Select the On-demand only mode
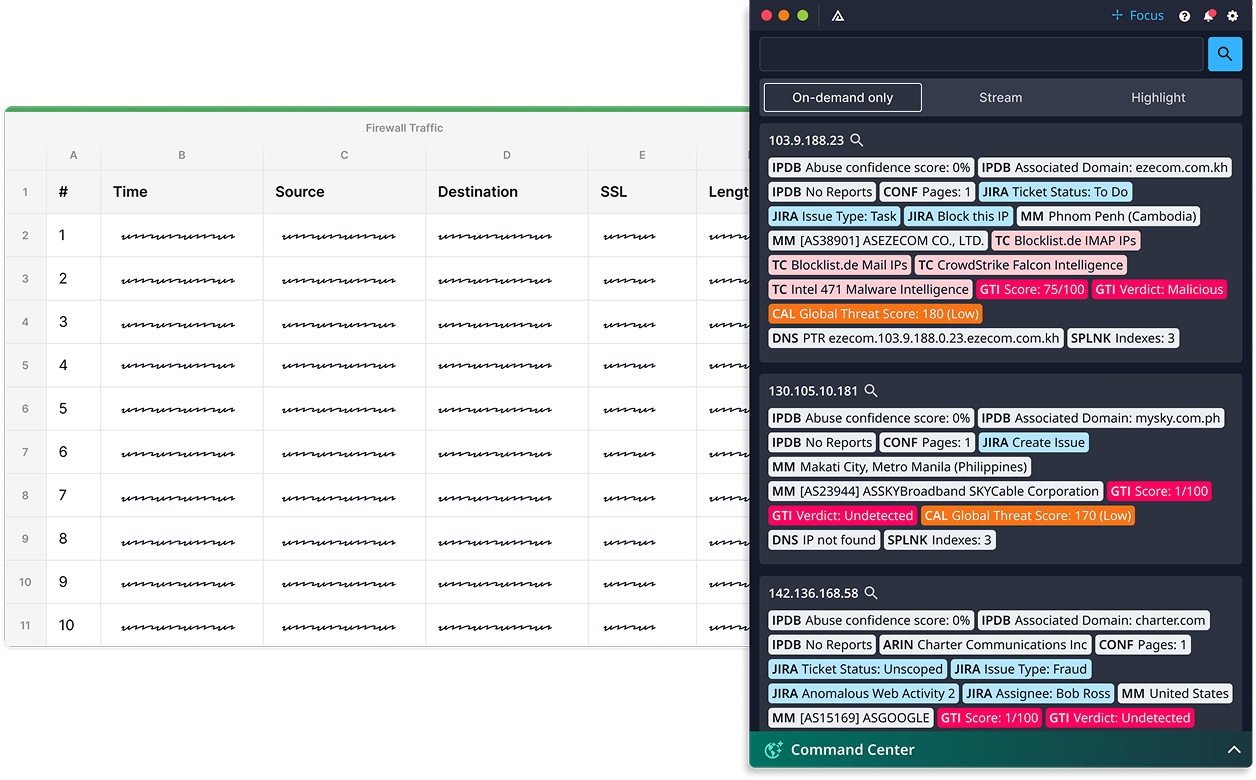Viewport: 1256px width, 780px height. 842,98
